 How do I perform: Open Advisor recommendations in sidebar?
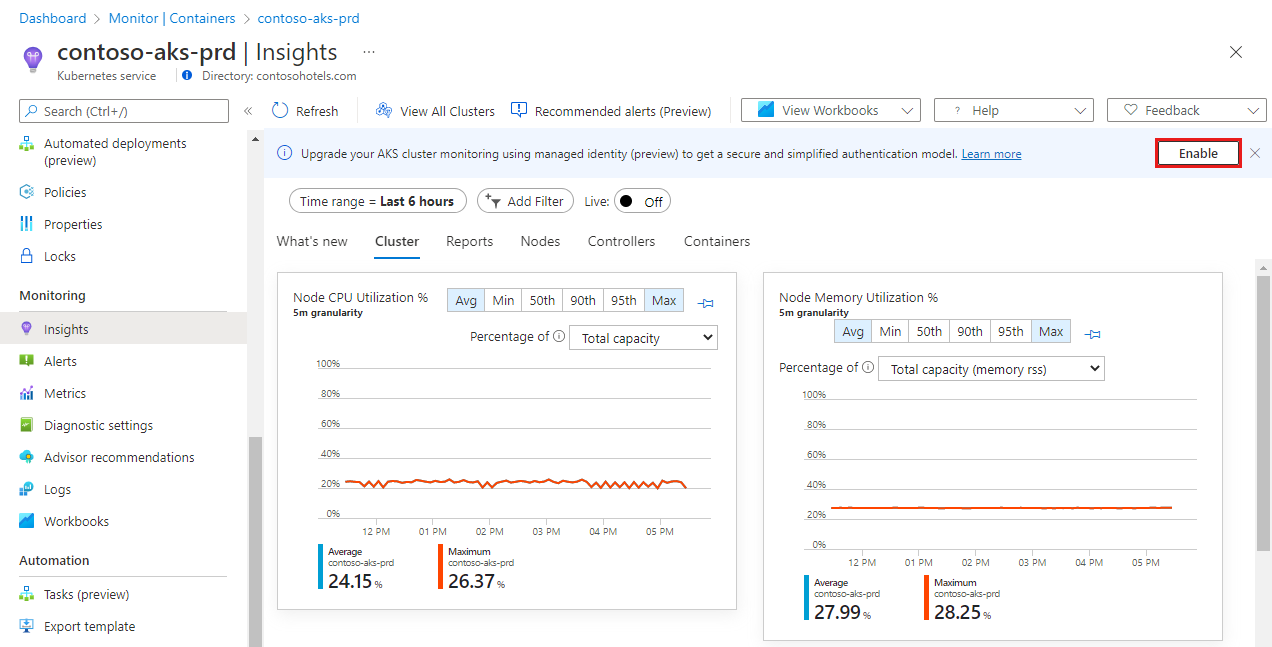118,457
